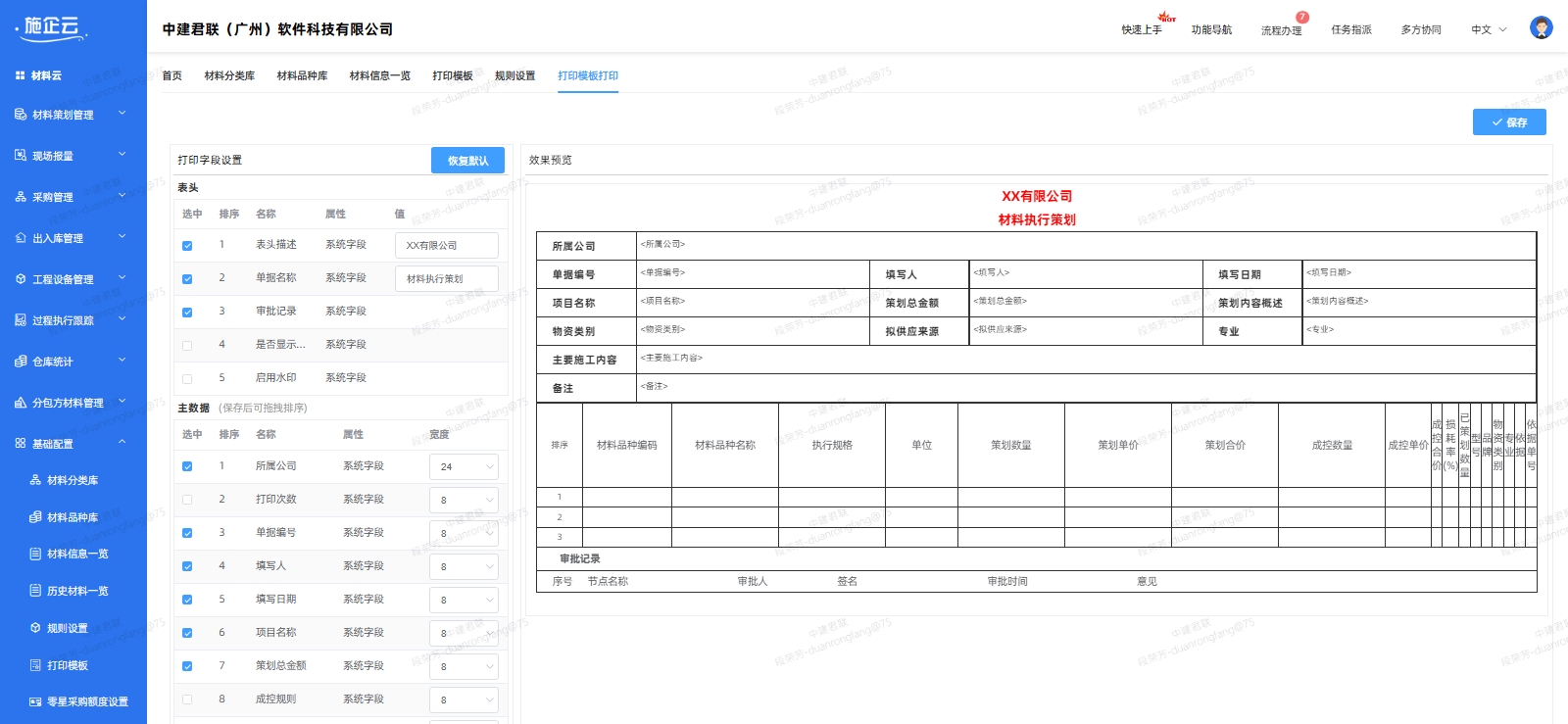The height and width of the screenshot is (724, 1568).
Task: Click the 材料品种库 submenu icon
Action: 35,517
